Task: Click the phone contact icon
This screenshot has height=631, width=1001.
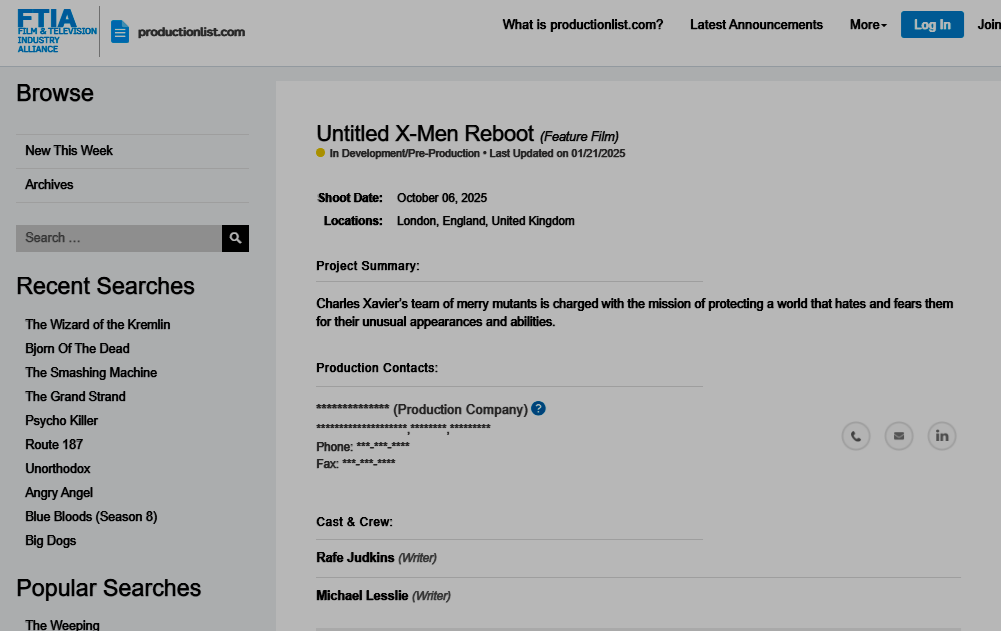Action: (x=856, y=436)
